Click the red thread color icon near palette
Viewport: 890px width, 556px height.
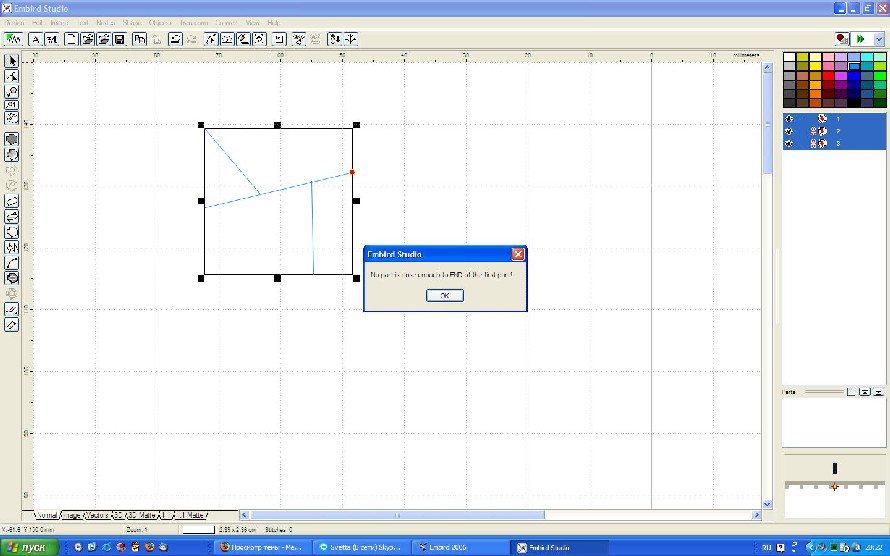842,39
